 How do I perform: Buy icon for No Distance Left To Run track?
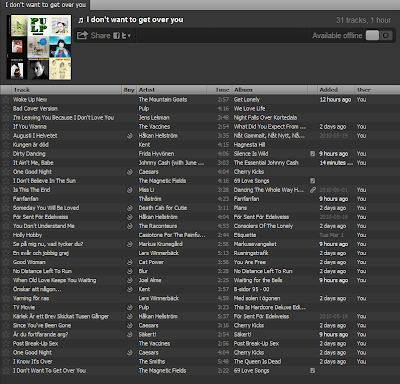(x=130, y=271)
